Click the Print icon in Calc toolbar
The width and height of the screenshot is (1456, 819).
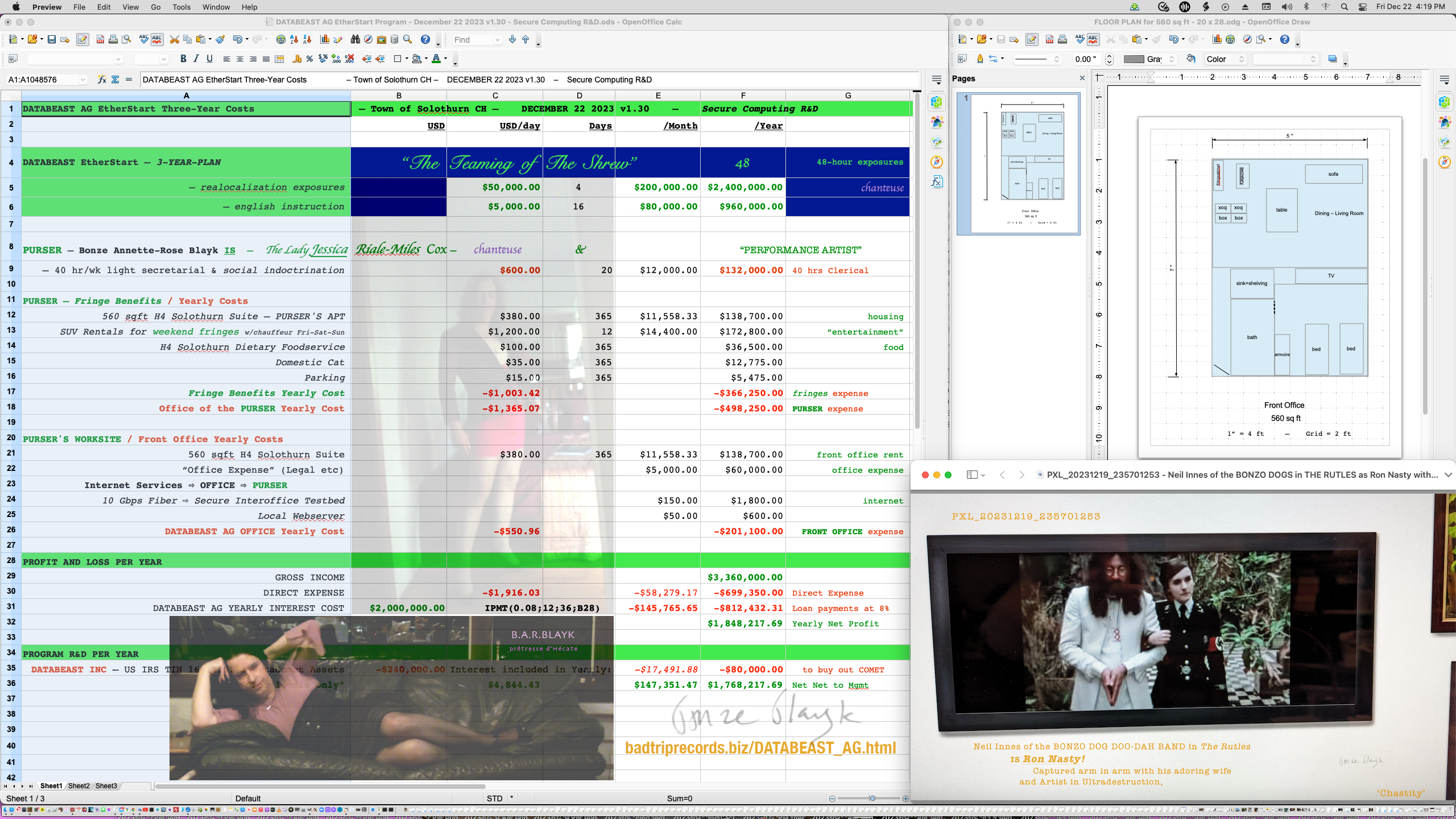113,39
